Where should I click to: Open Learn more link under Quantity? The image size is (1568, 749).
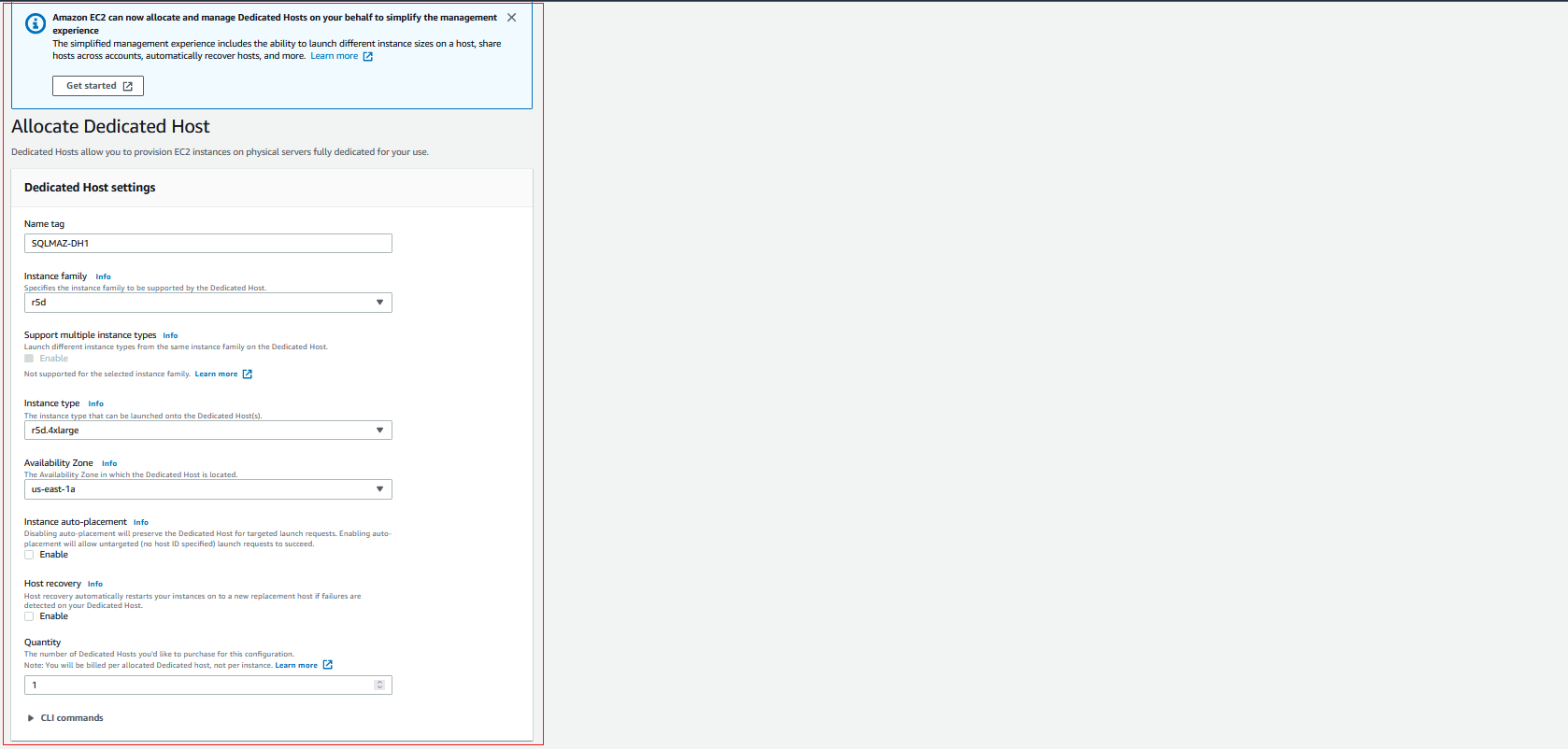tap(296, 665)
